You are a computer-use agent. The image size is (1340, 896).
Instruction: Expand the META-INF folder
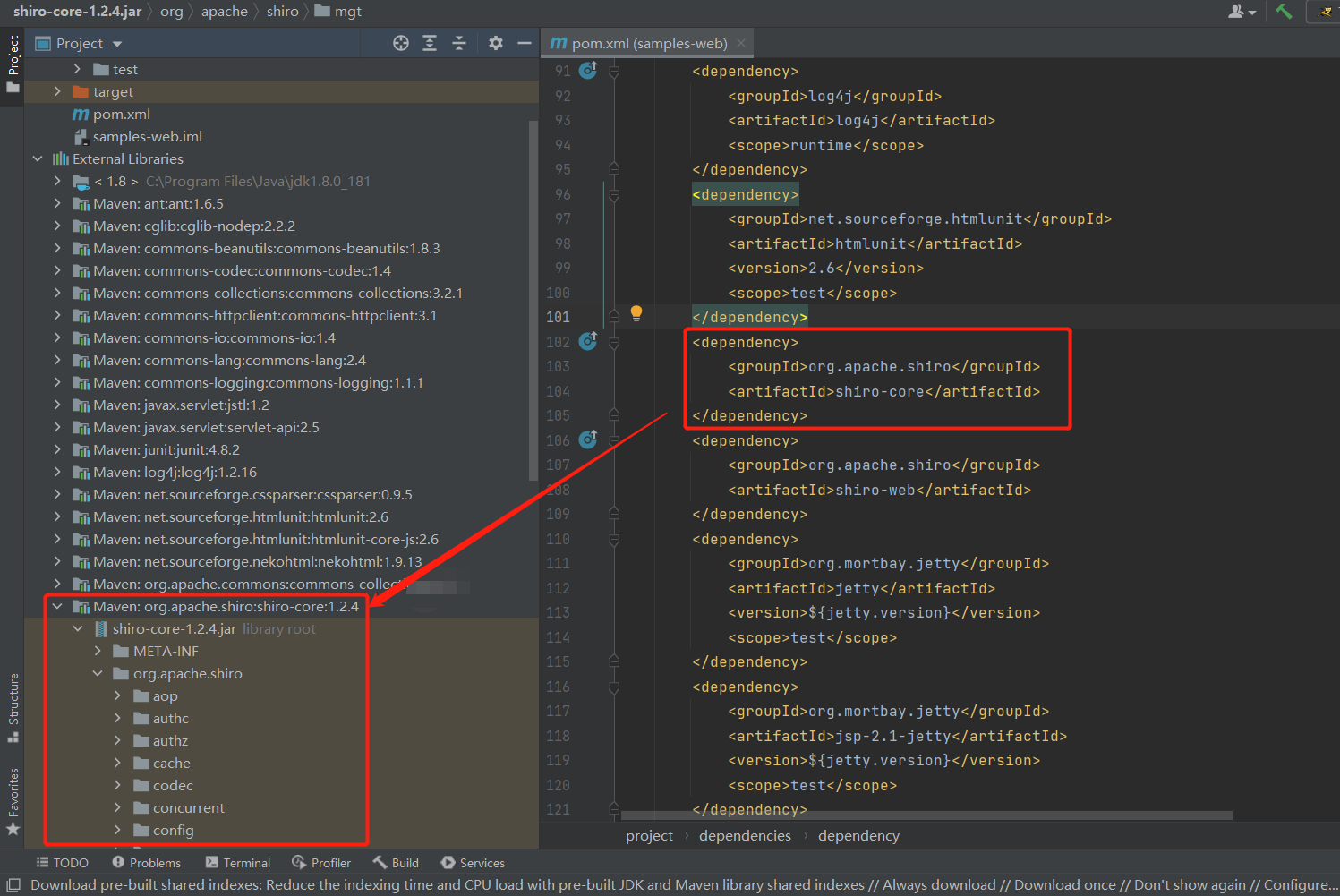pyautogui.click(x=98, y=651)
